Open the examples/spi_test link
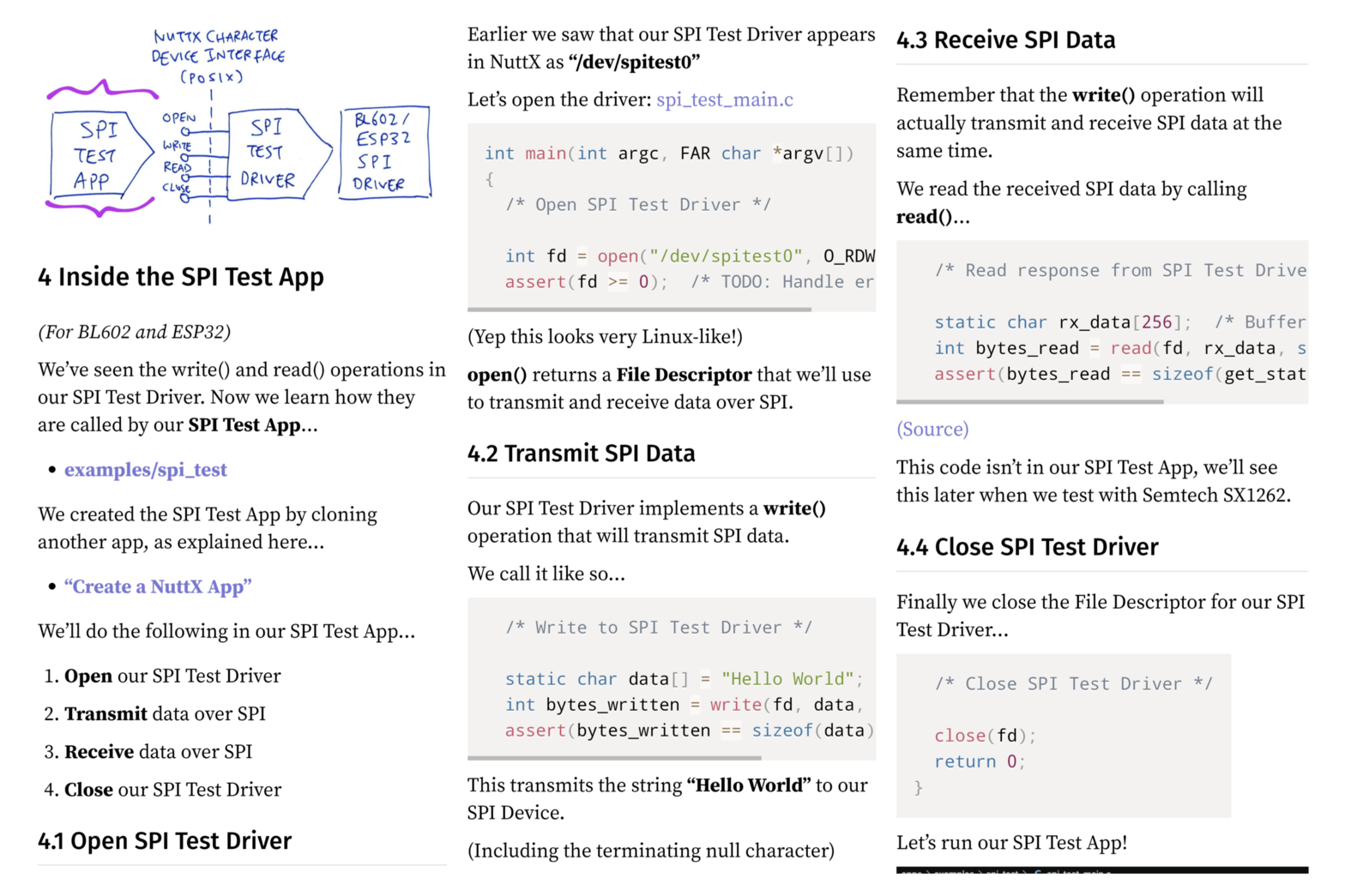Viewport: 1345px width, 896px height. click(x=145, y=470)
